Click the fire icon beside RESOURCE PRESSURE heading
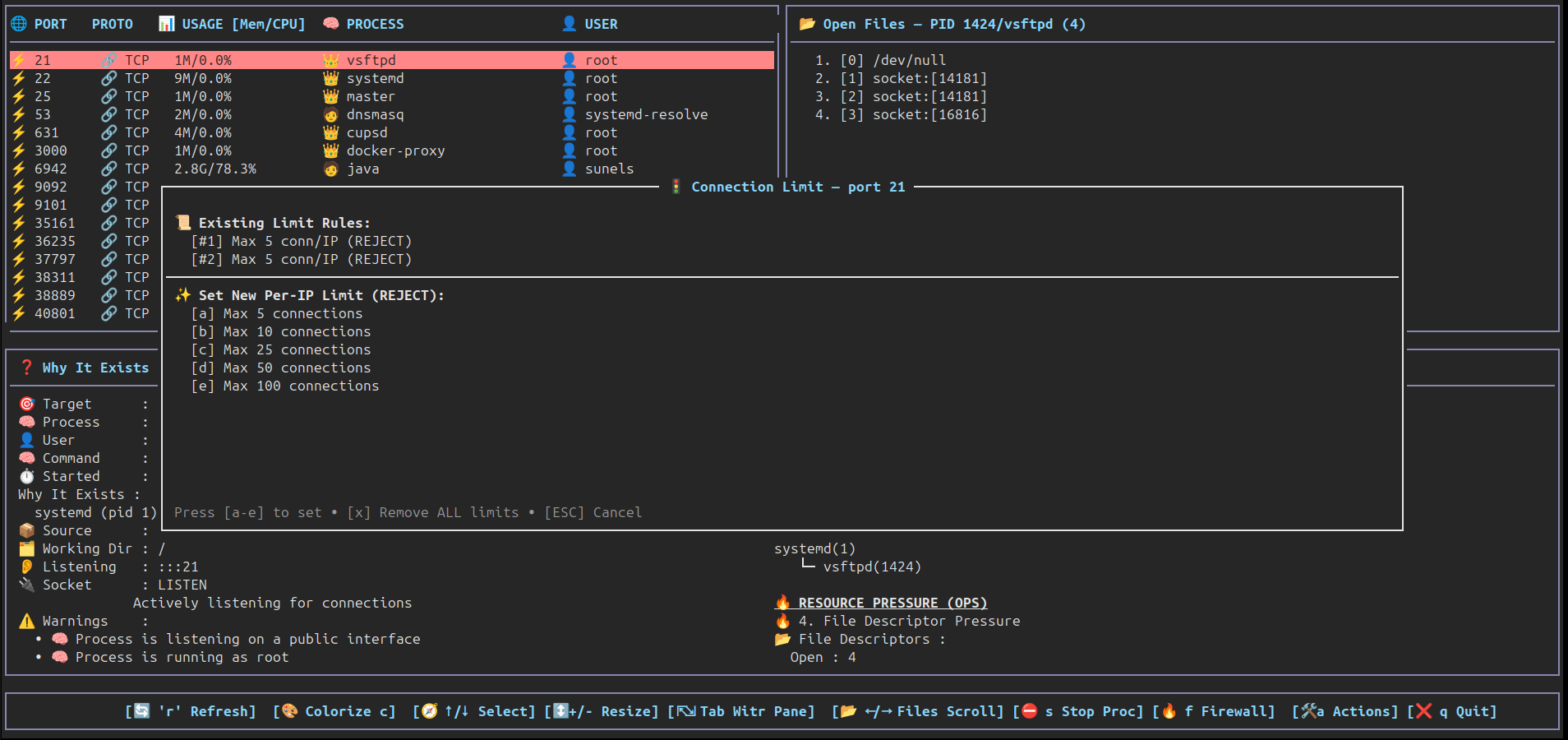1568x740 pixels. point(782,603)
